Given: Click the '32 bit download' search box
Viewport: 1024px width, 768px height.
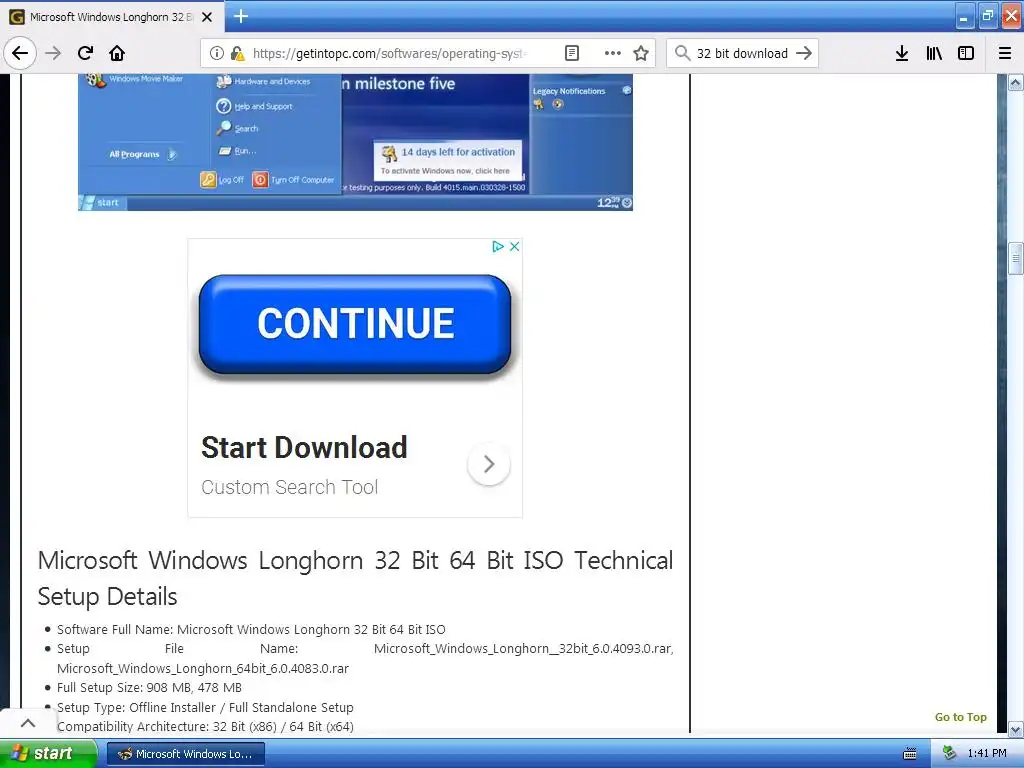Looking at the screenshot, I should click(x=742, y=53).
